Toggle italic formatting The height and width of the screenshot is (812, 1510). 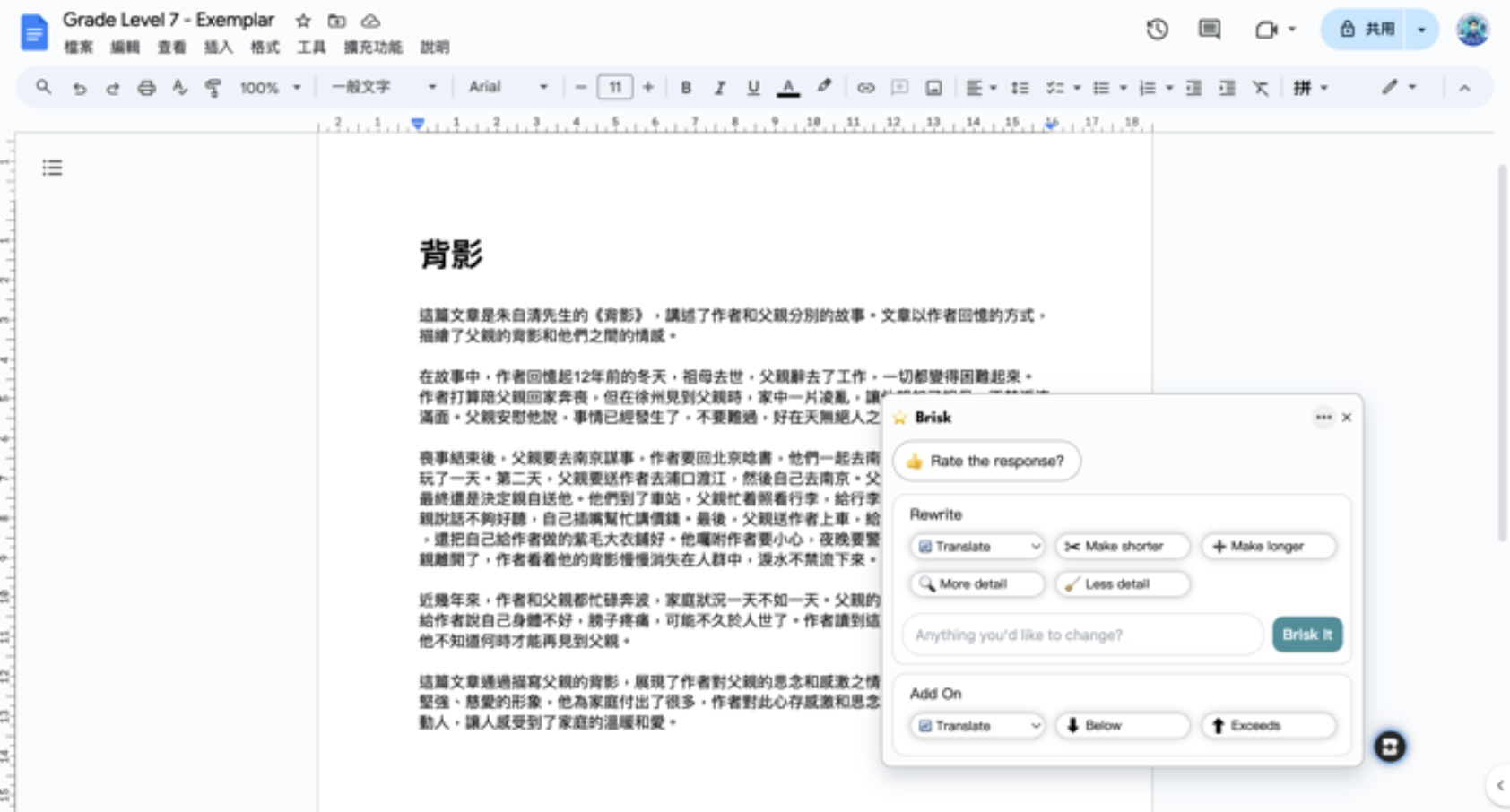pos(719,88)
